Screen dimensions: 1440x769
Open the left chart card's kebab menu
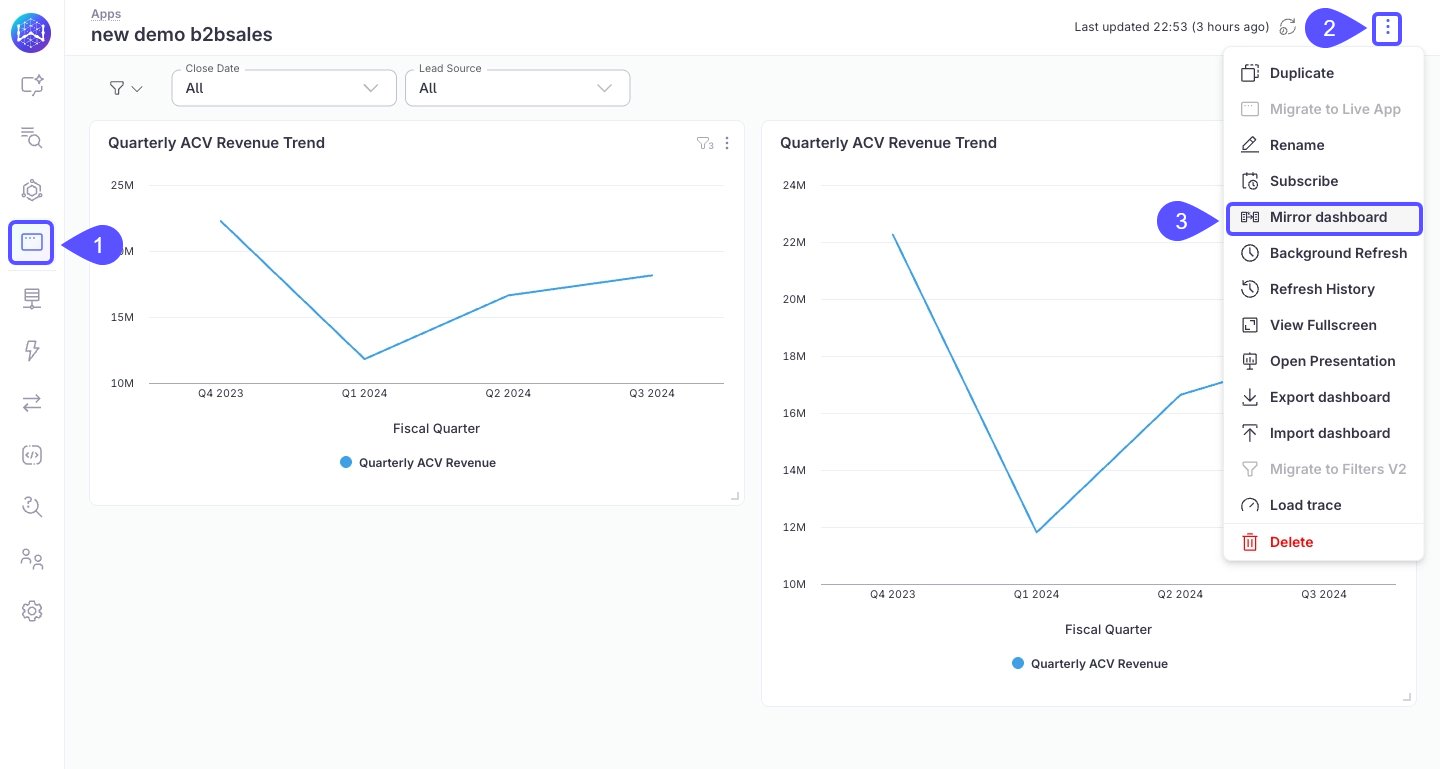pos(727,144)
